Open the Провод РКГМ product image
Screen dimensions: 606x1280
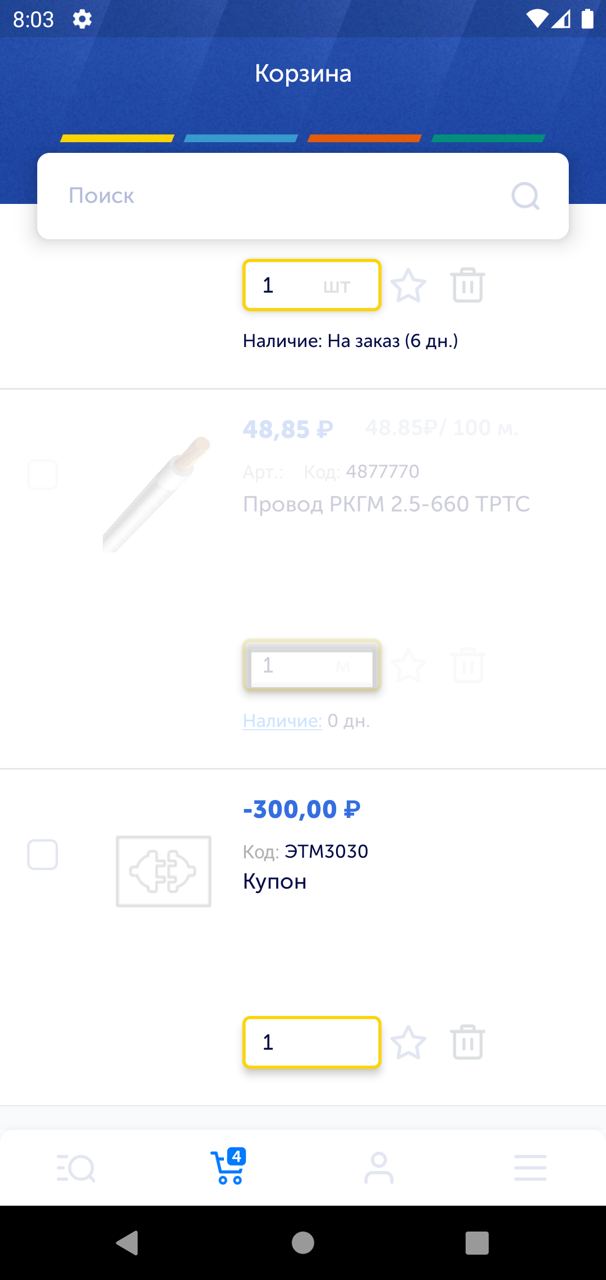click(157, 494)
